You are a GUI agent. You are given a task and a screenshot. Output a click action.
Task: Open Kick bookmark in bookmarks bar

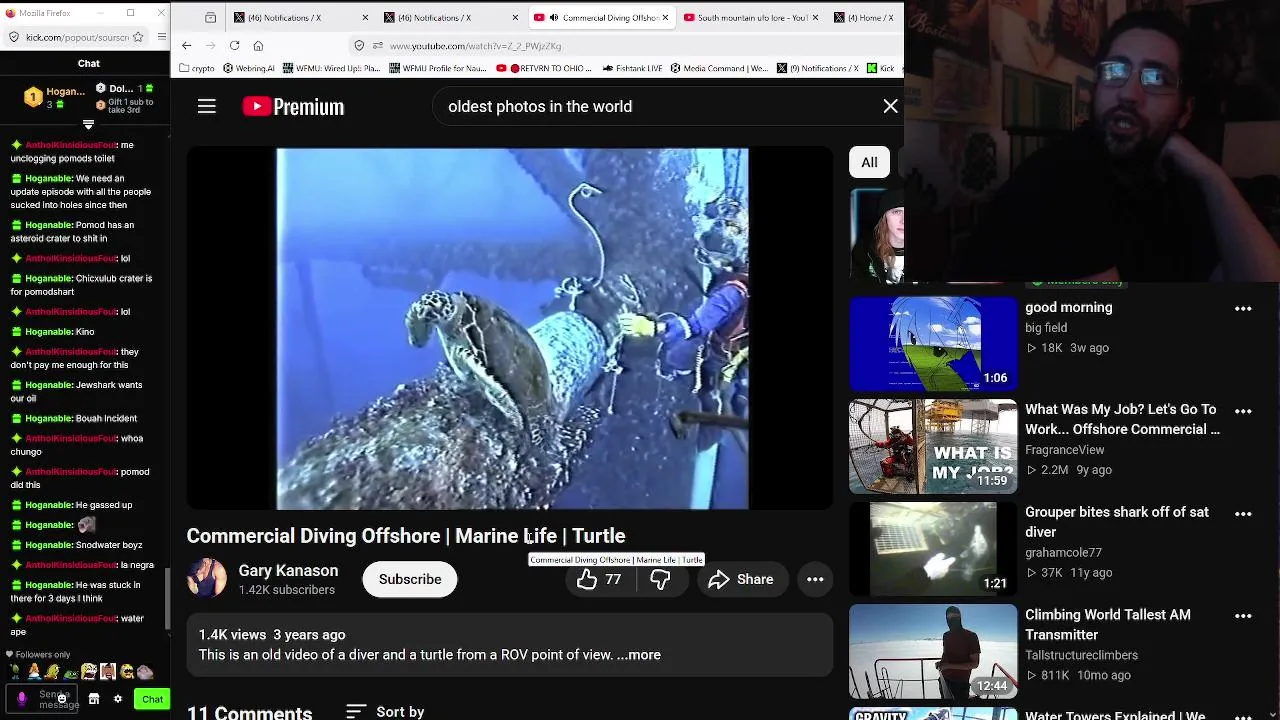880,68
